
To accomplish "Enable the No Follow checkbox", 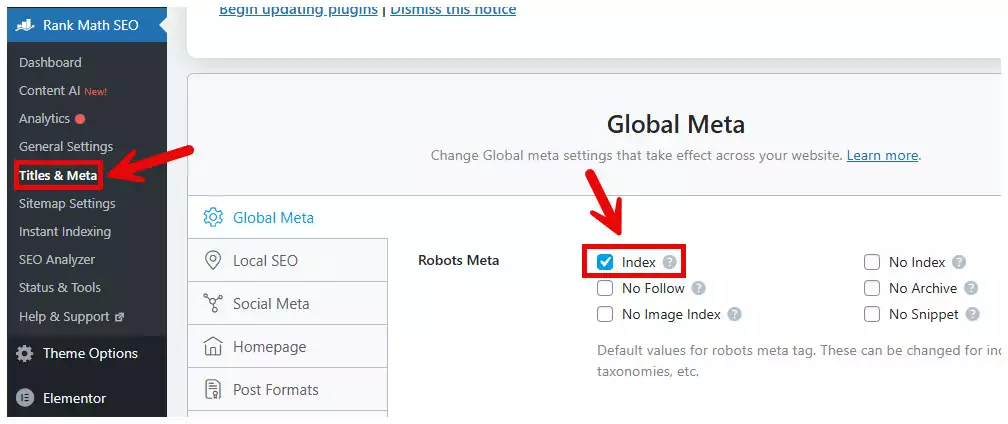I will (x=605, y=288).
